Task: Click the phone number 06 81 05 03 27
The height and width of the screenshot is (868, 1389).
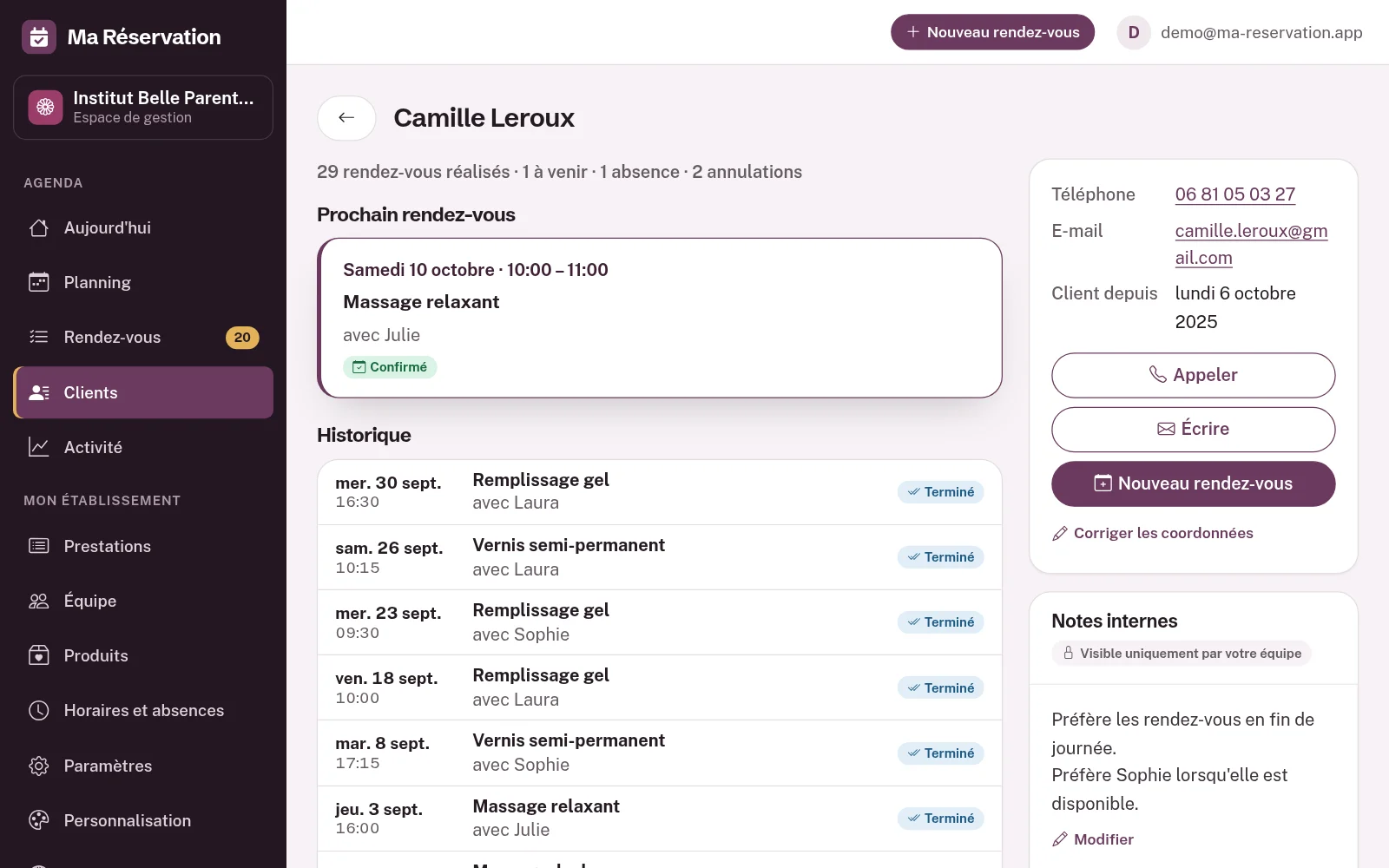Action: click(x=1234, y=194)
